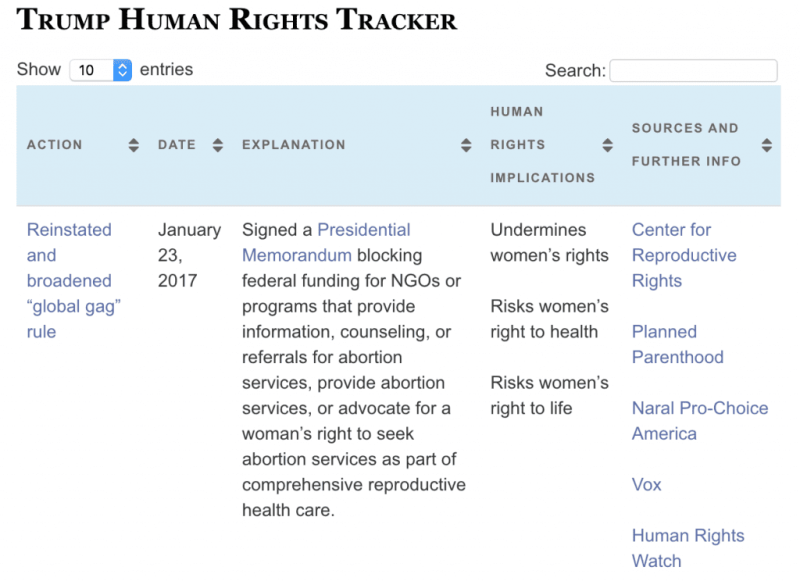The width and height of the screenshot is (800, 581).
Task: Sort table by Date column arrows
Action: pos(218,145)
